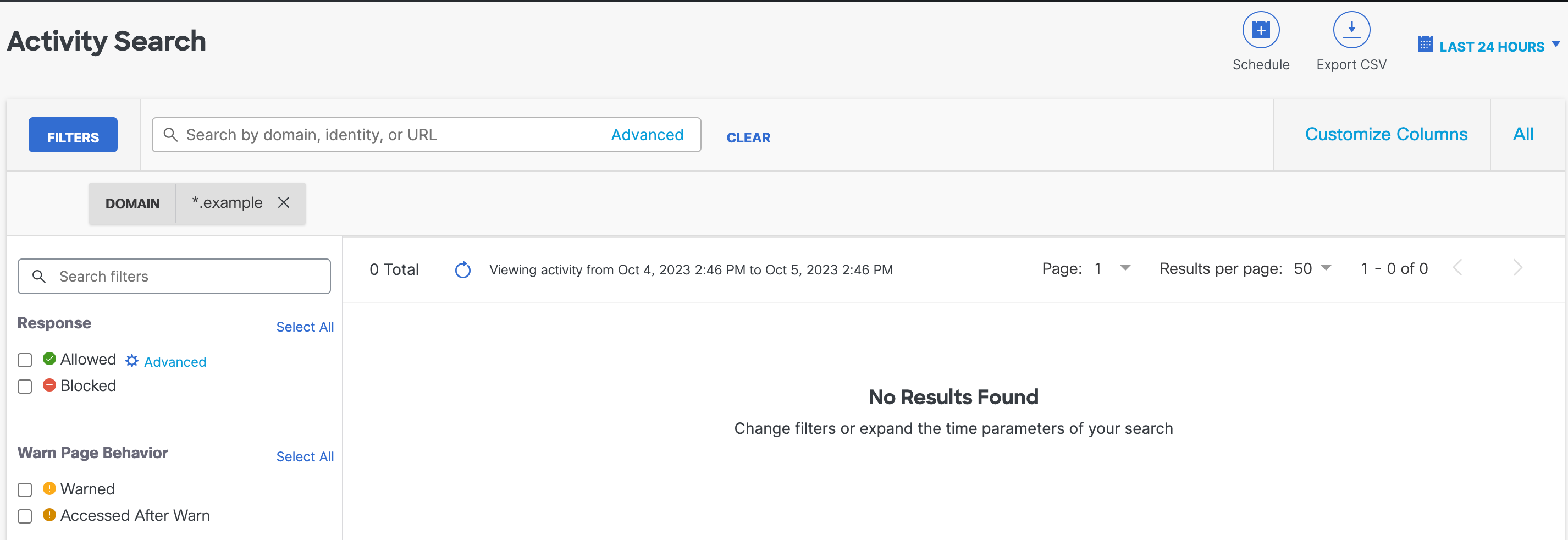Click the magnifier icon in the Search filters box
1568x540 pixels.
tap(39, 277)
